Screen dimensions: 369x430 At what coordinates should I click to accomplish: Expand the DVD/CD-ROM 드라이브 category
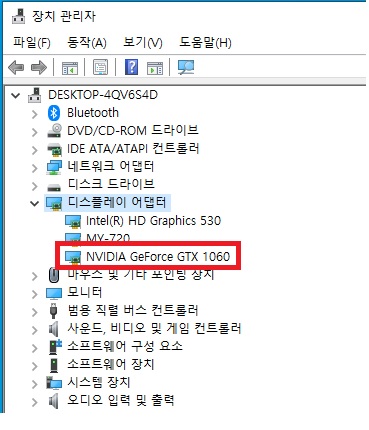pyautogui.click(x=35, y=132)
